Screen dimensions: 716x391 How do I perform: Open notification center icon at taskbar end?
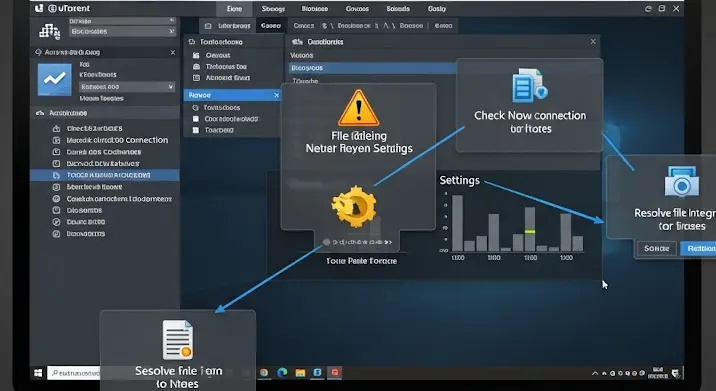point(675,373)
